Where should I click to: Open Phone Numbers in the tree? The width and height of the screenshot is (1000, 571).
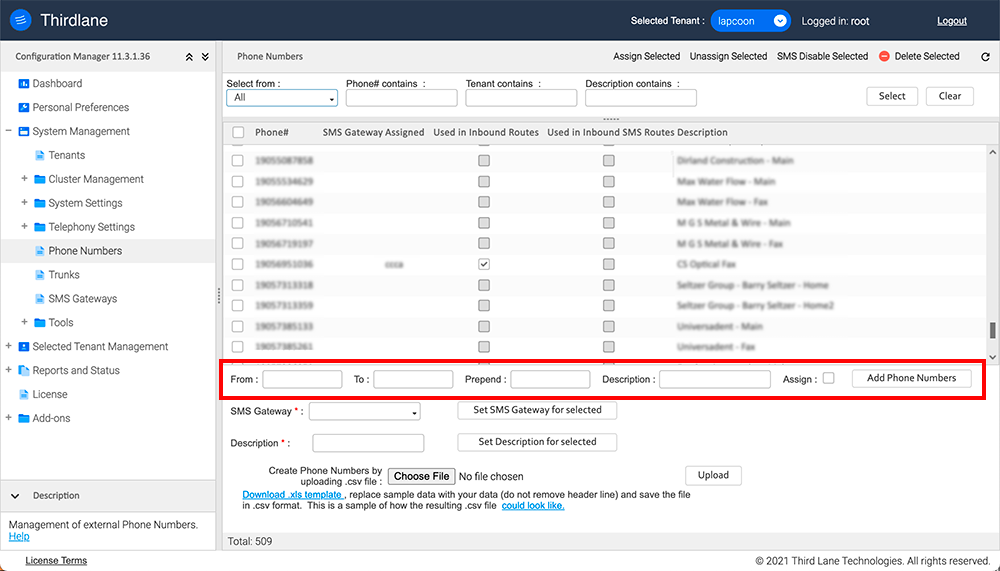tap(85, 251)
